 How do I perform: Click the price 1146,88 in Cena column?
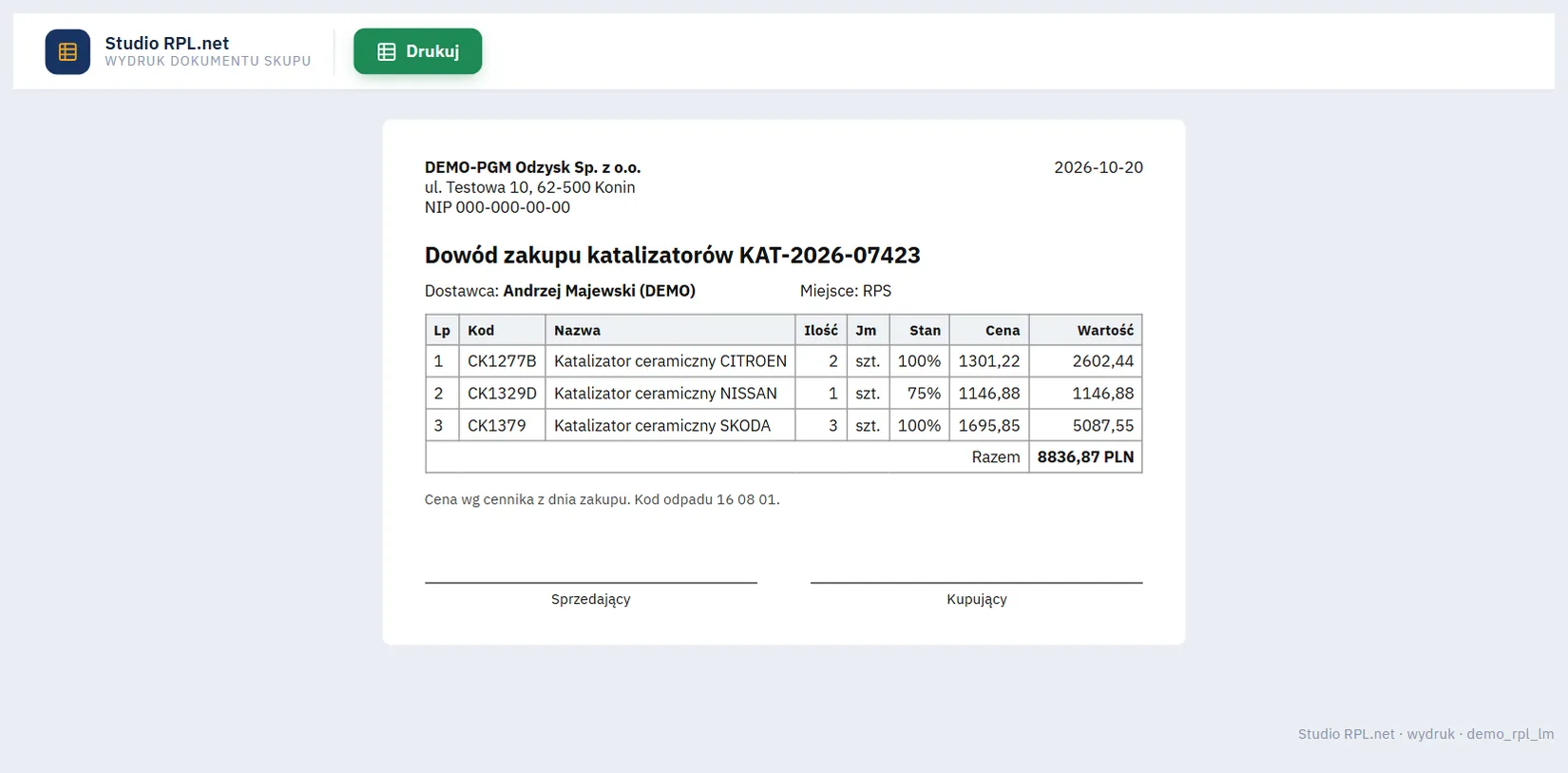989,394
